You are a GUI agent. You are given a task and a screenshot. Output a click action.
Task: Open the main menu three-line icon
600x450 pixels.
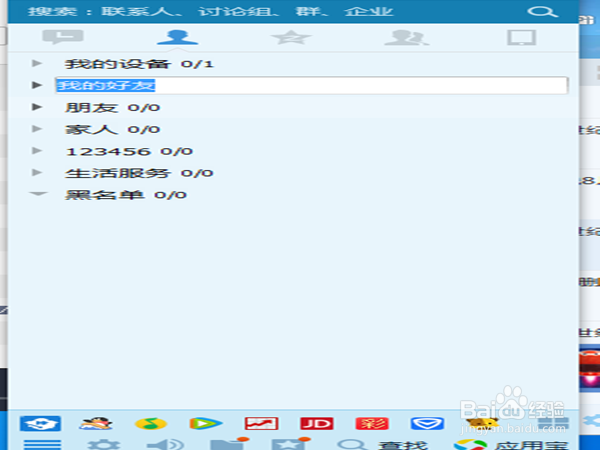42,445
